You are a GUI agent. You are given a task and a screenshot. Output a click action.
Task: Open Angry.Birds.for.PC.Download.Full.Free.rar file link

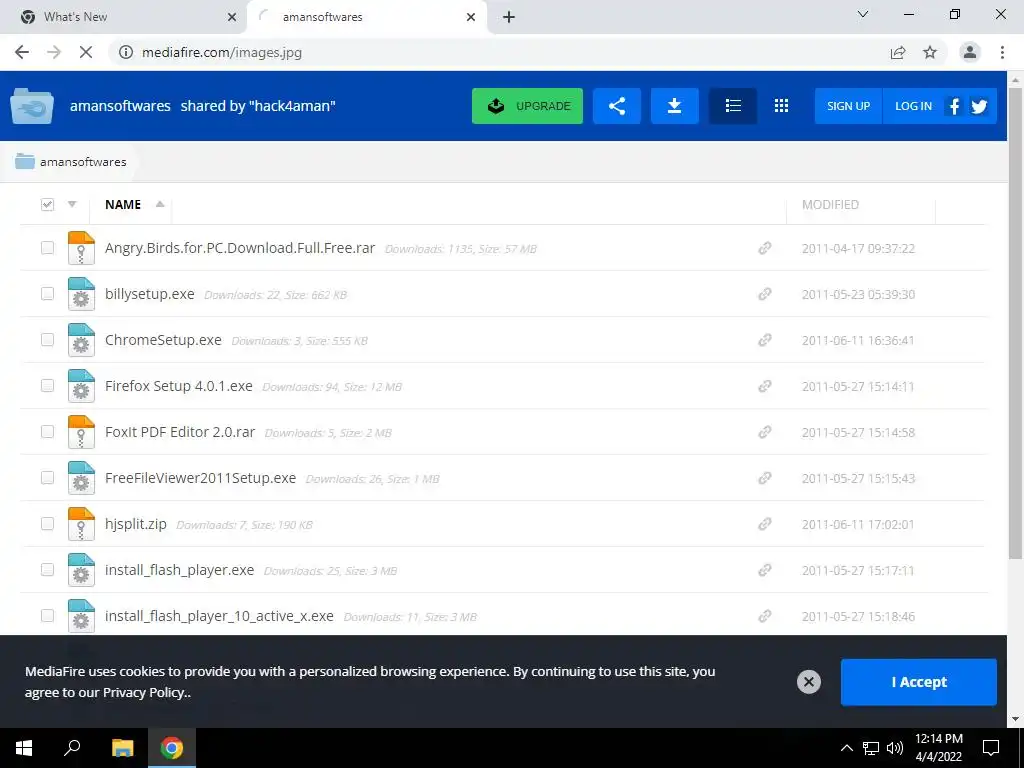point(240,248)
